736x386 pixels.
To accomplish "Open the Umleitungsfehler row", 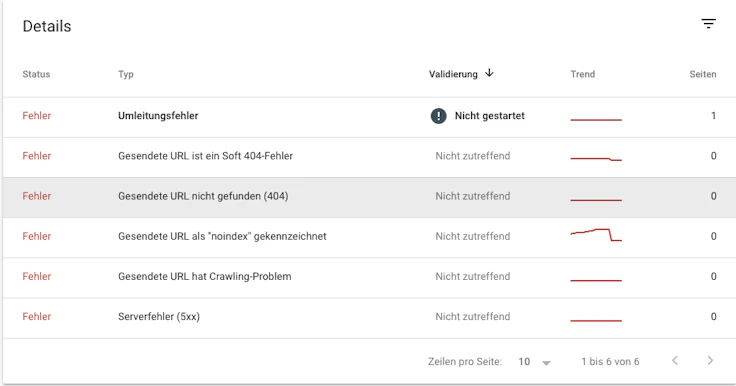I will pyautogui.click(x=369, y=117).
